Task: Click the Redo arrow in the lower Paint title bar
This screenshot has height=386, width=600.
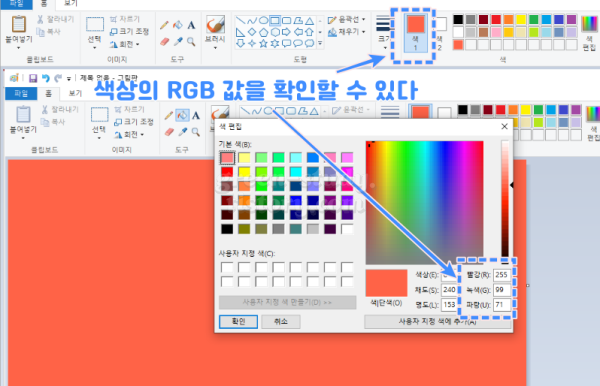Action: click(58, 78)
